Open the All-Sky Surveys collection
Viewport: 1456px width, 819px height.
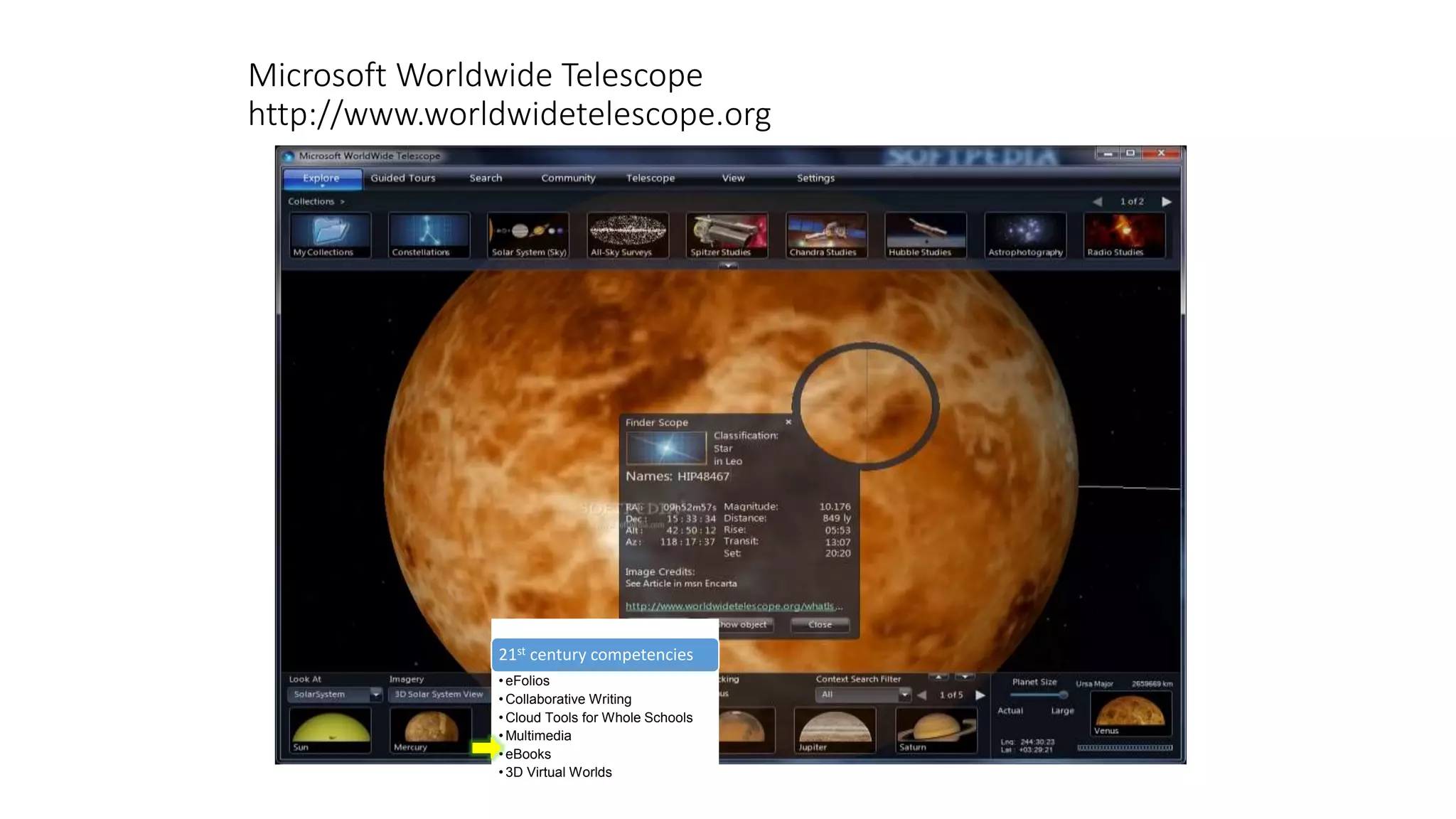[628, 235]
